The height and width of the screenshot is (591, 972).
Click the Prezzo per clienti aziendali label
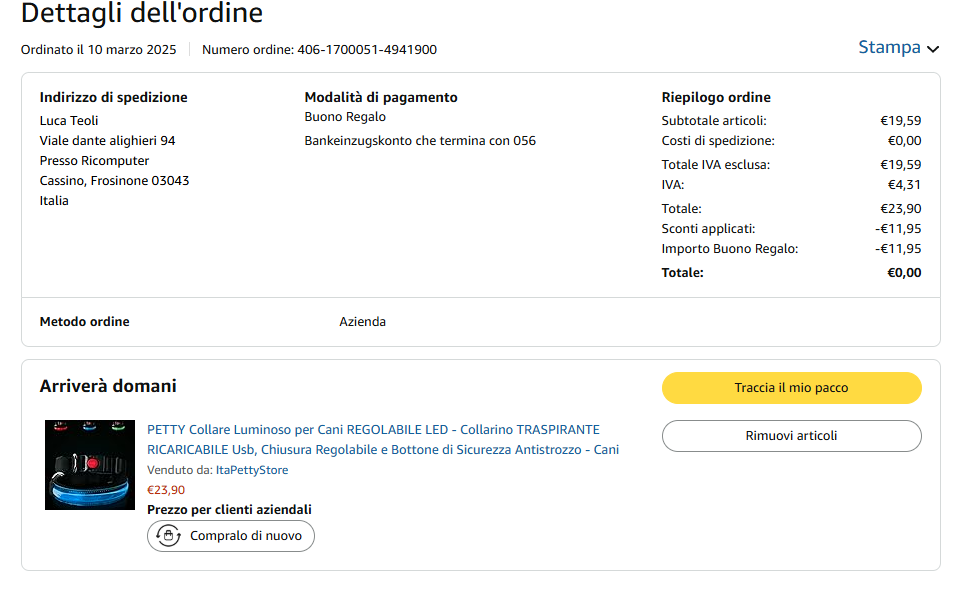(229, 510)
